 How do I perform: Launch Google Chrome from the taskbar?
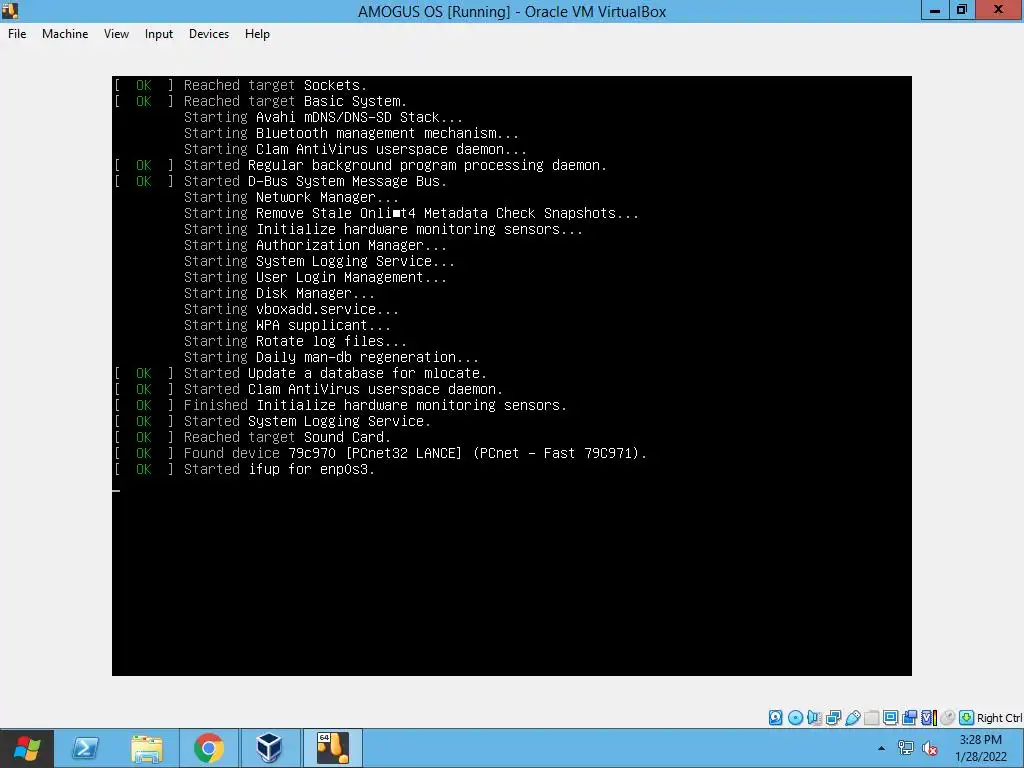208,748
